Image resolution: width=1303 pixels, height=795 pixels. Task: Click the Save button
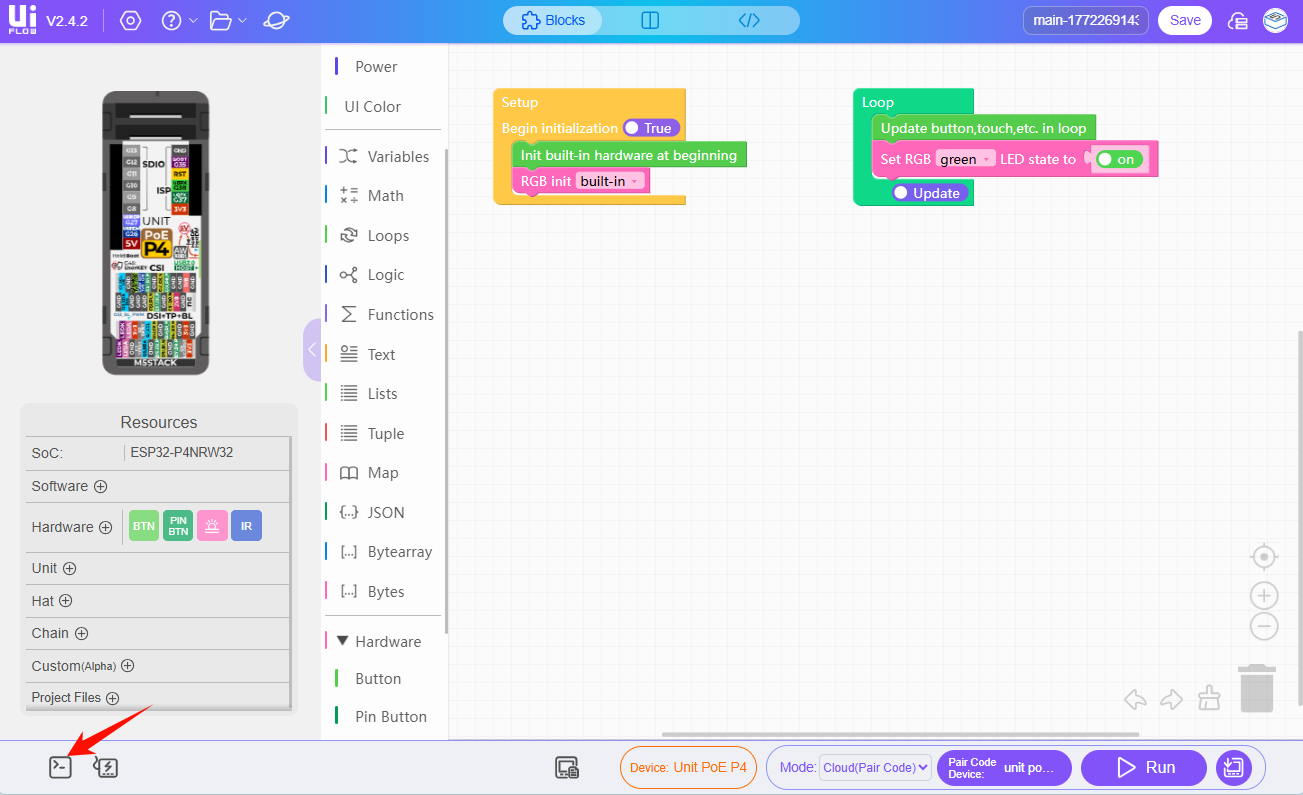[x=1184, y=20]
